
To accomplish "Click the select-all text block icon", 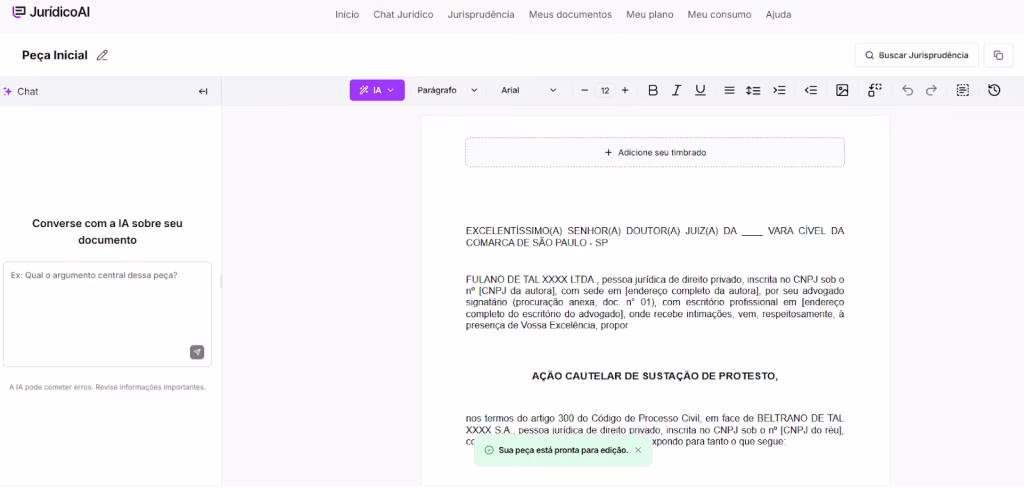I will point(963,90).
